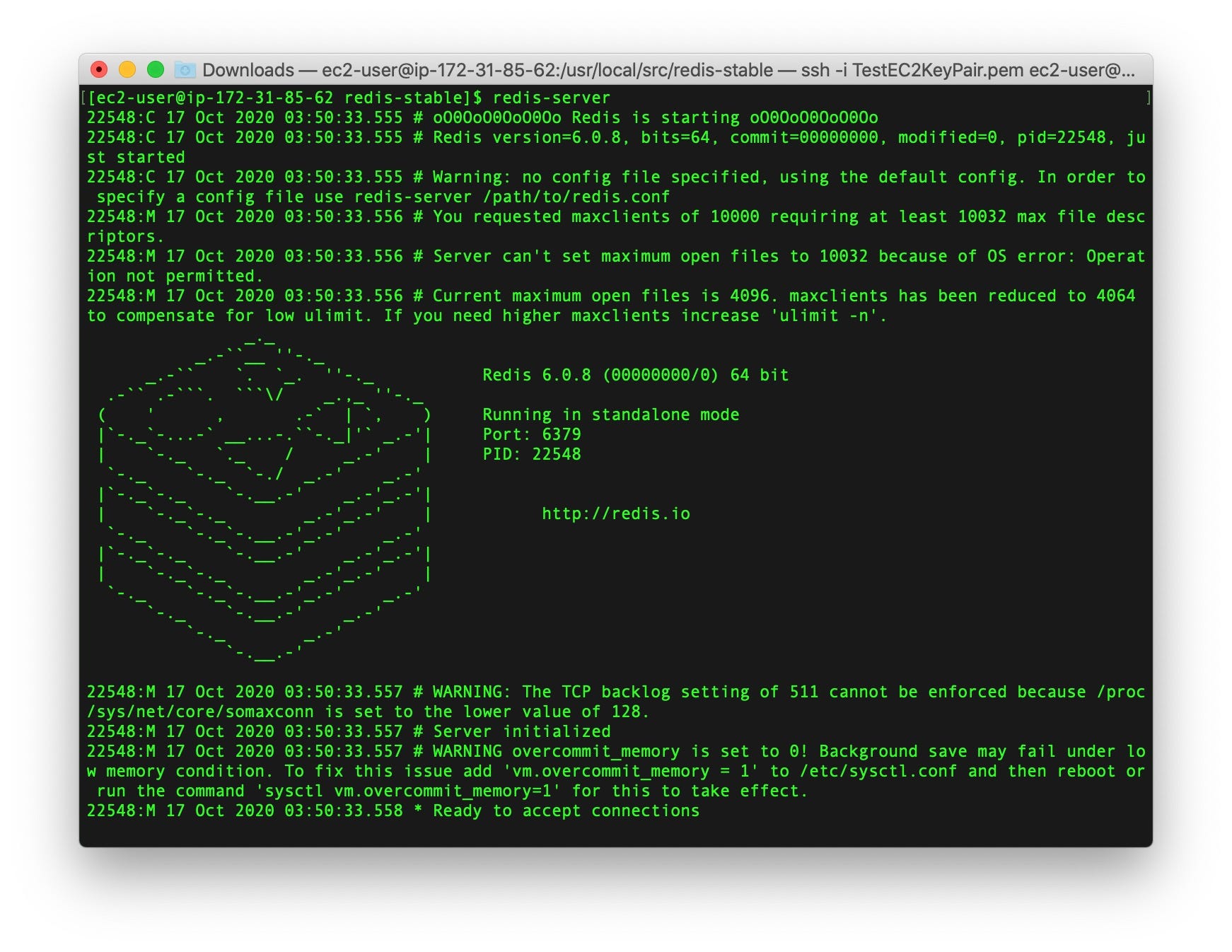Click the somaxconn 'lower value of 128' line
Image resolution: width=1232 pixels, height=952 pixels.
368,712
